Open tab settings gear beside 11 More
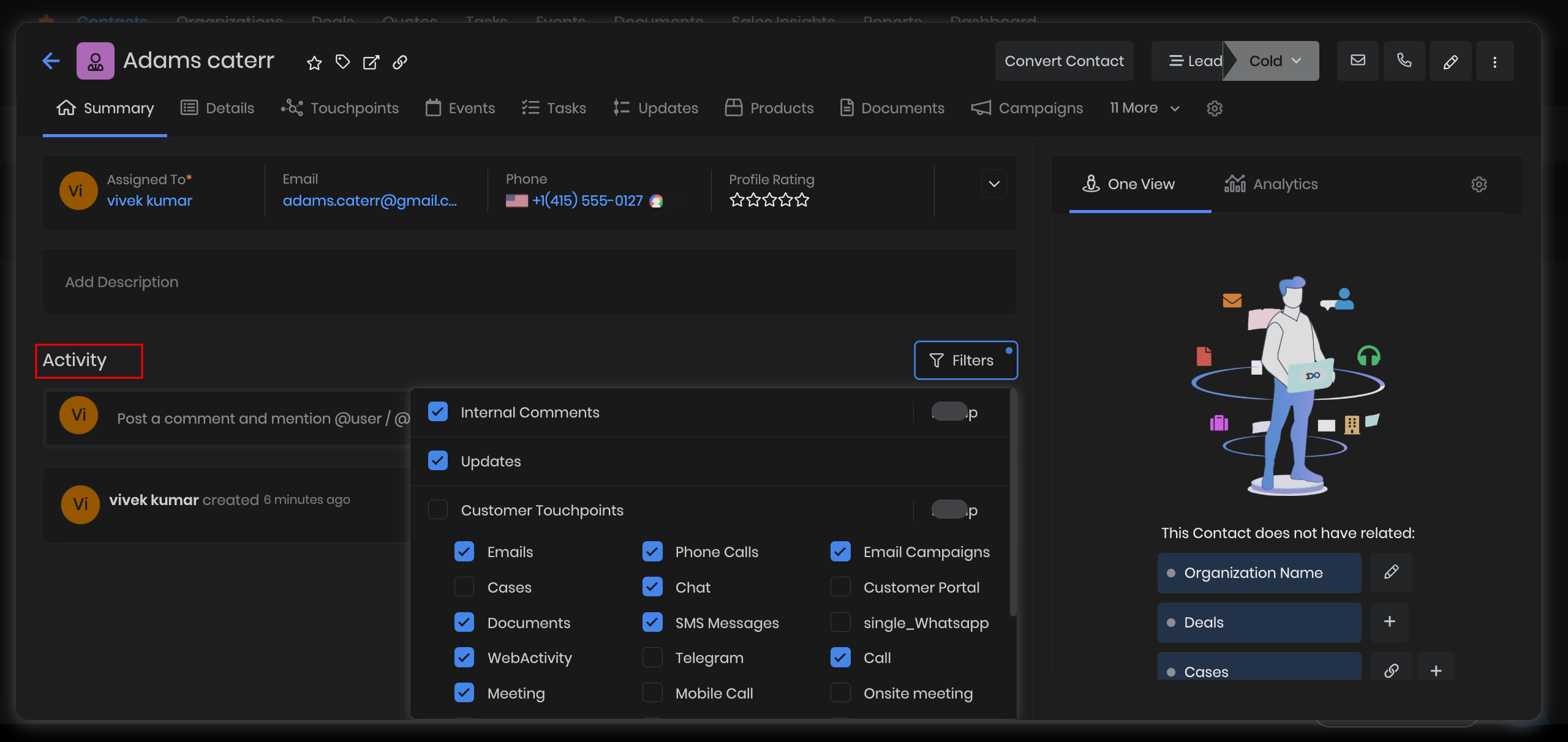Image resolution: width=1568 pixels, height=742 pixels. point(1214,108)
